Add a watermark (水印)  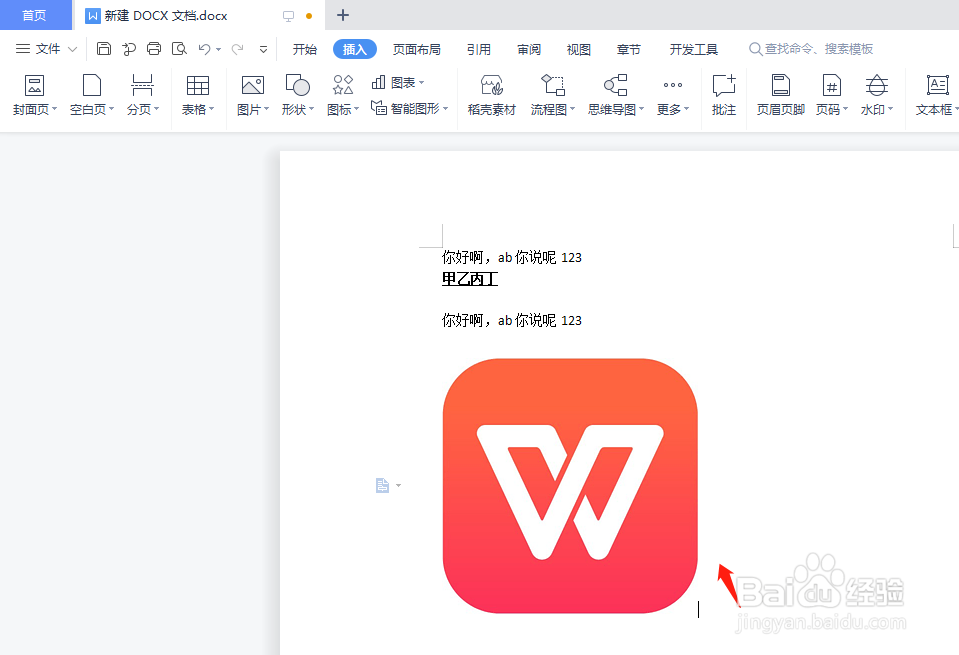(x=876, y=95)
